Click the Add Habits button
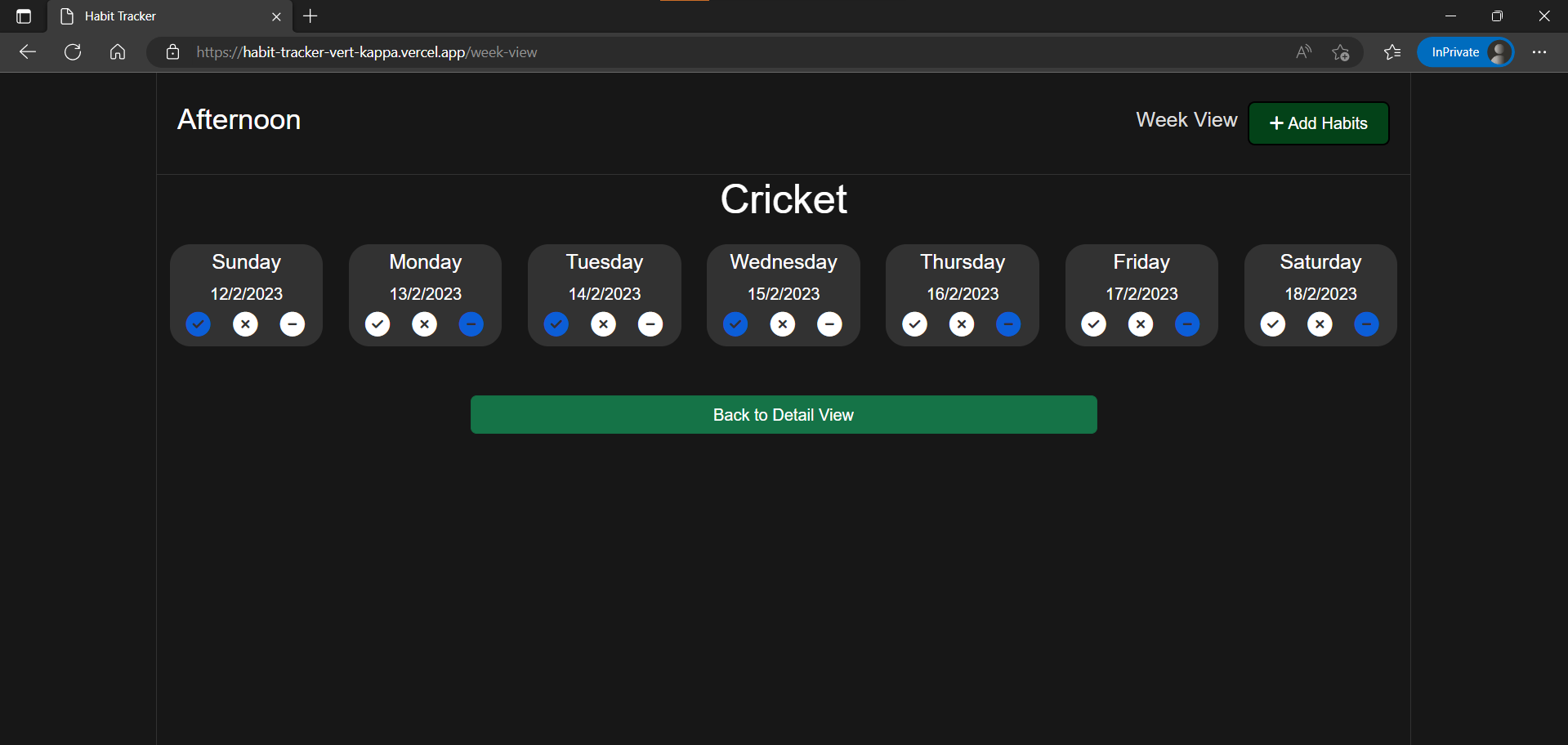Image resolution: width=1568 pixels, height=745 pixels. [1318, 123]
